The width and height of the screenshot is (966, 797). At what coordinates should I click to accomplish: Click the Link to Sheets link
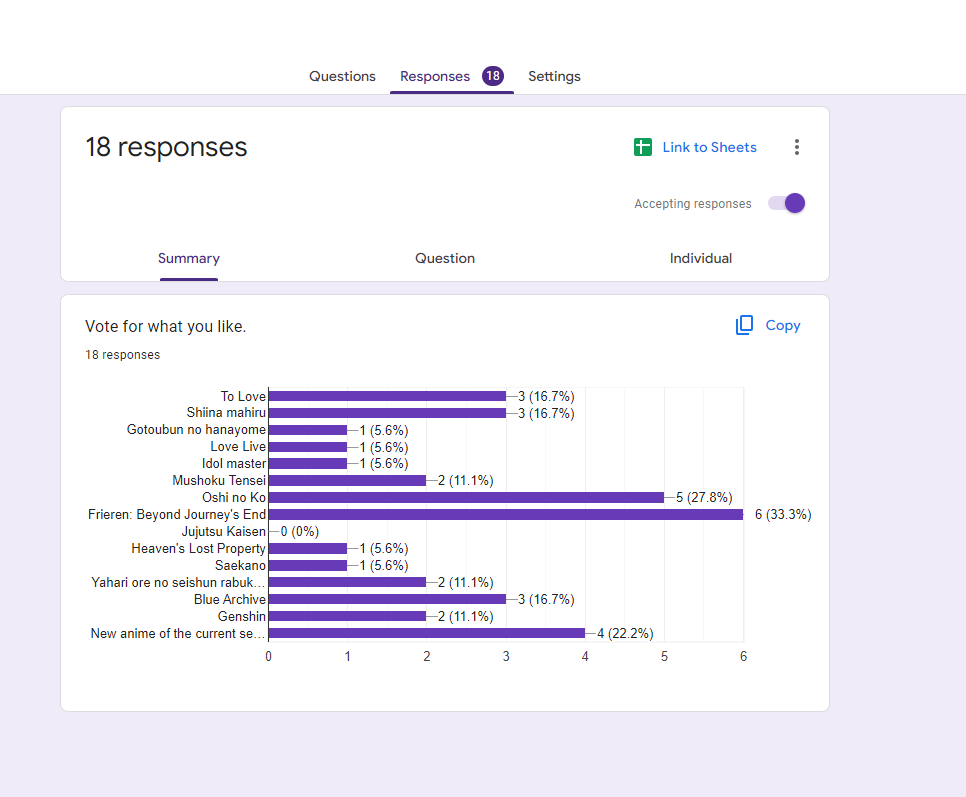pyautogui.click(x=710, y=147)
